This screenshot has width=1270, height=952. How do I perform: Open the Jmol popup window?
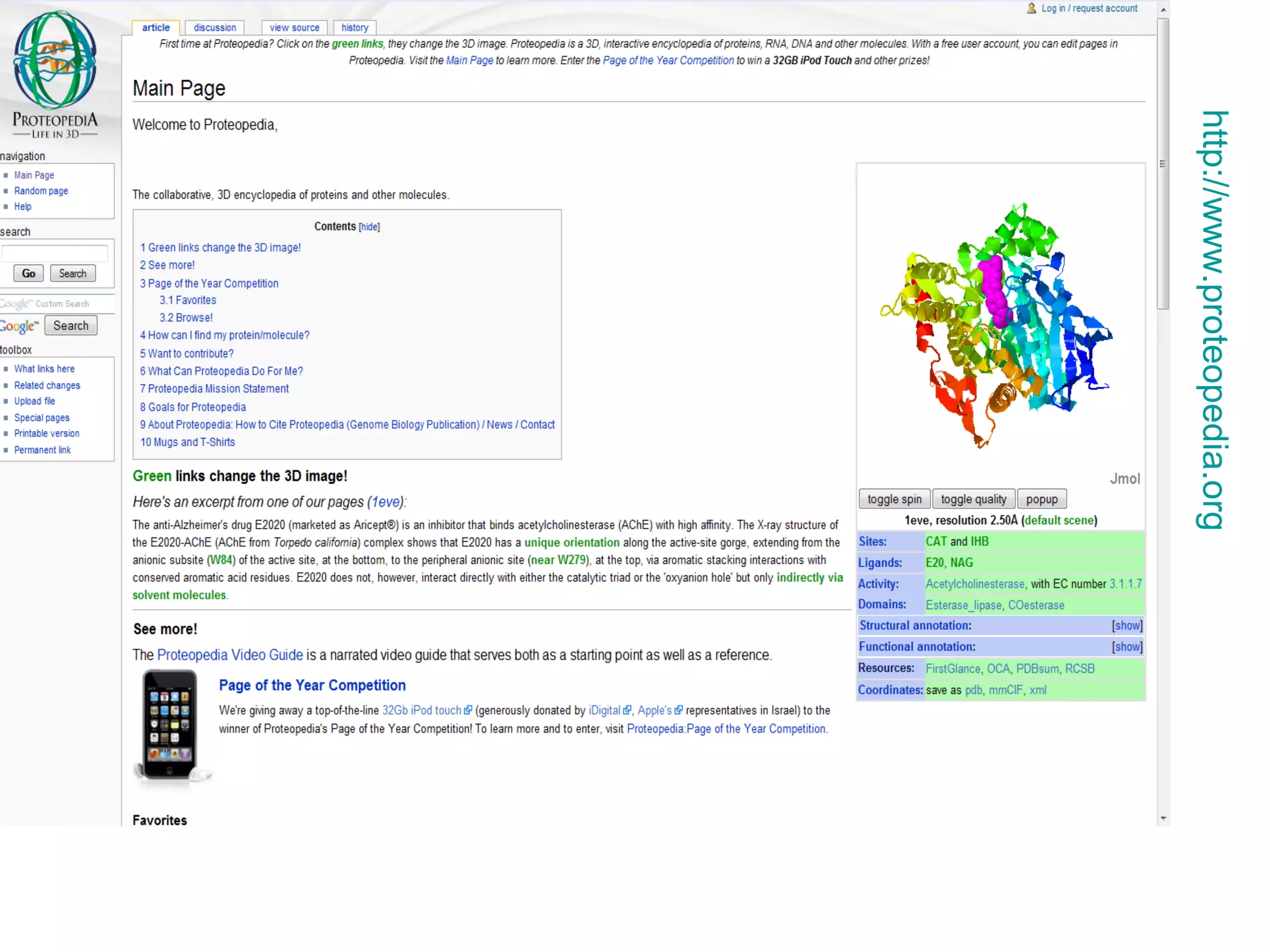coord(1041,499)
